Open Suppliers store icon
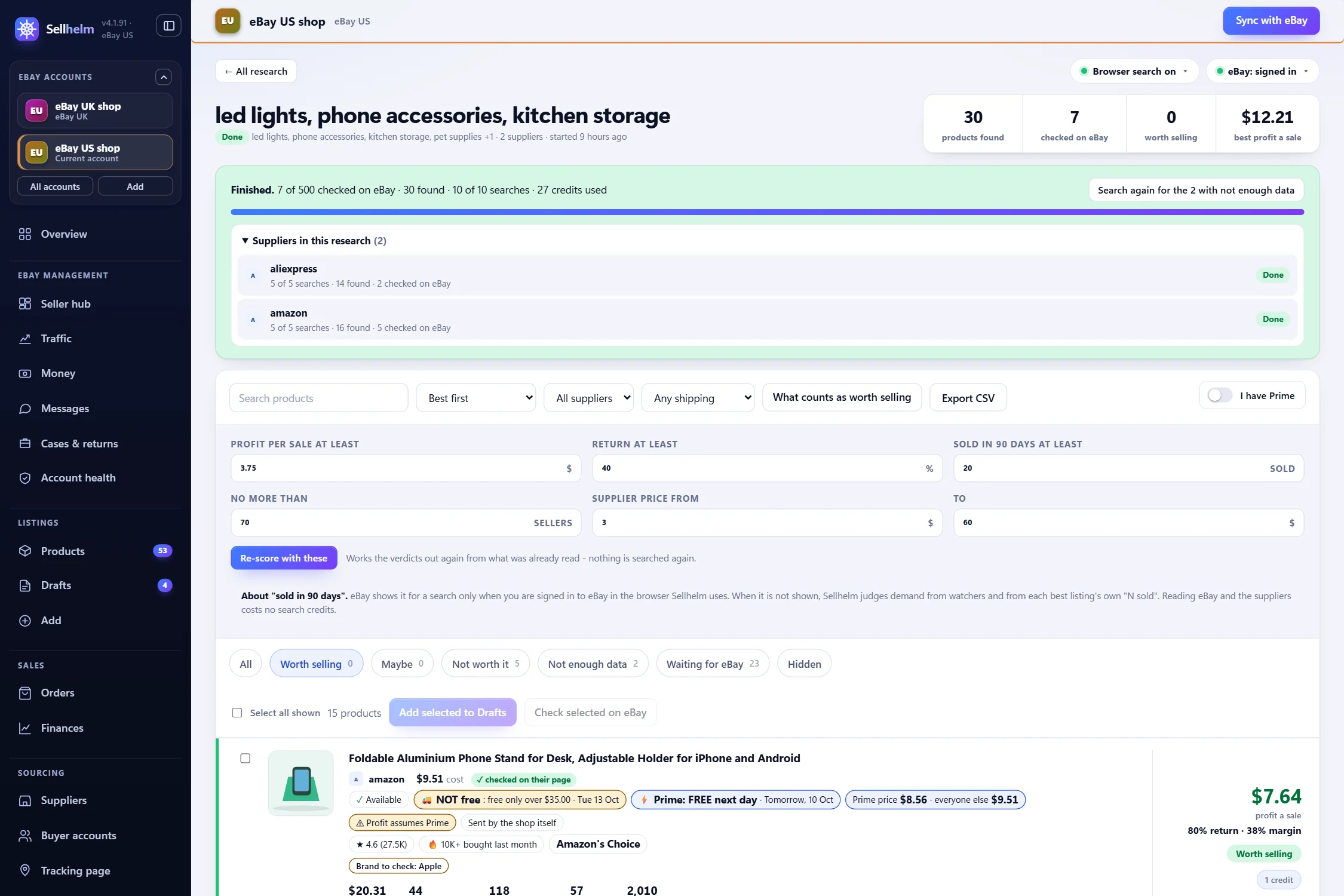This screenshot has width=1344, height=896. 25,800
